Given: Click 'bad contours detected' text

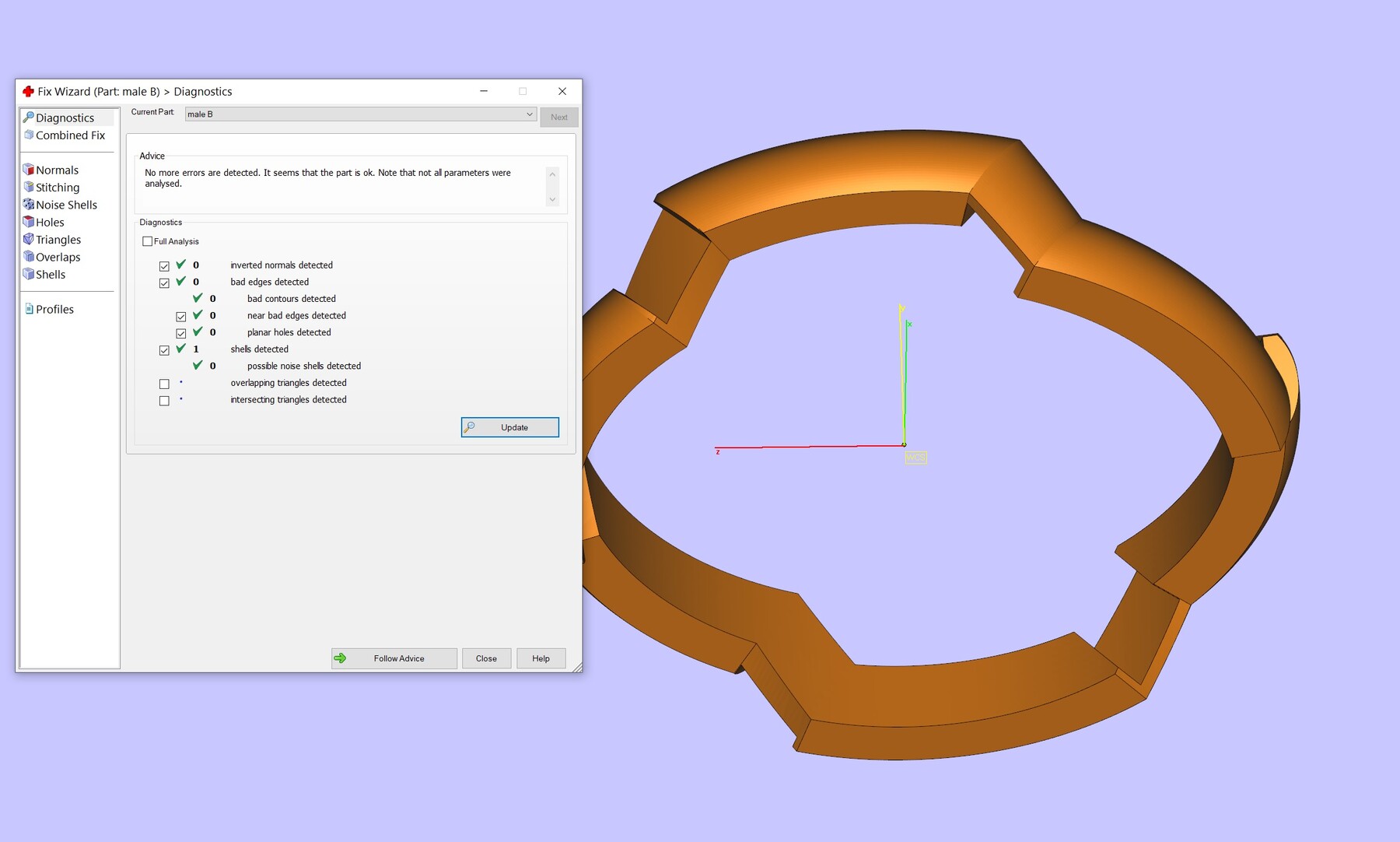Looking at the screenshot, I should tap(292, 299).
